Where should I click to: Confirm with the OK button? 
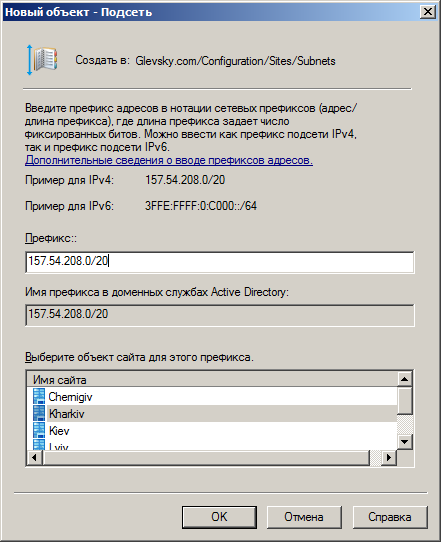[219, 517]
